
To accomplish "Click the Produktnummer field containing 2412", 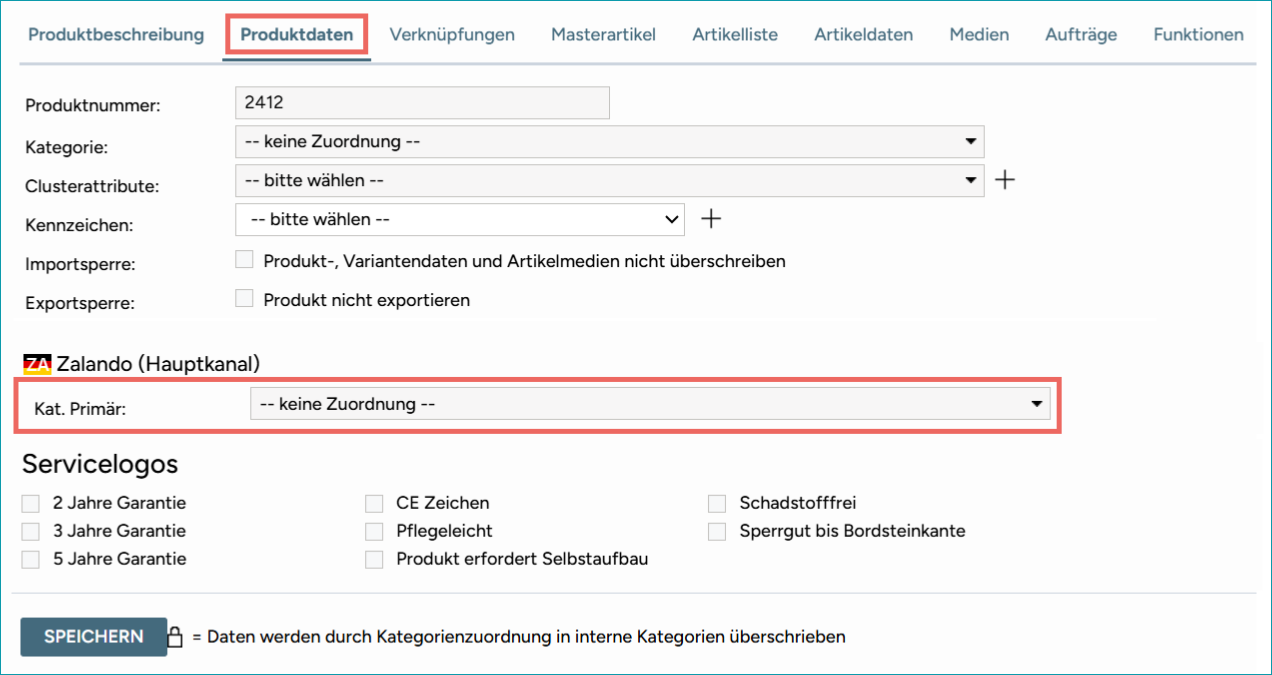I will click(x=422, y=103).
